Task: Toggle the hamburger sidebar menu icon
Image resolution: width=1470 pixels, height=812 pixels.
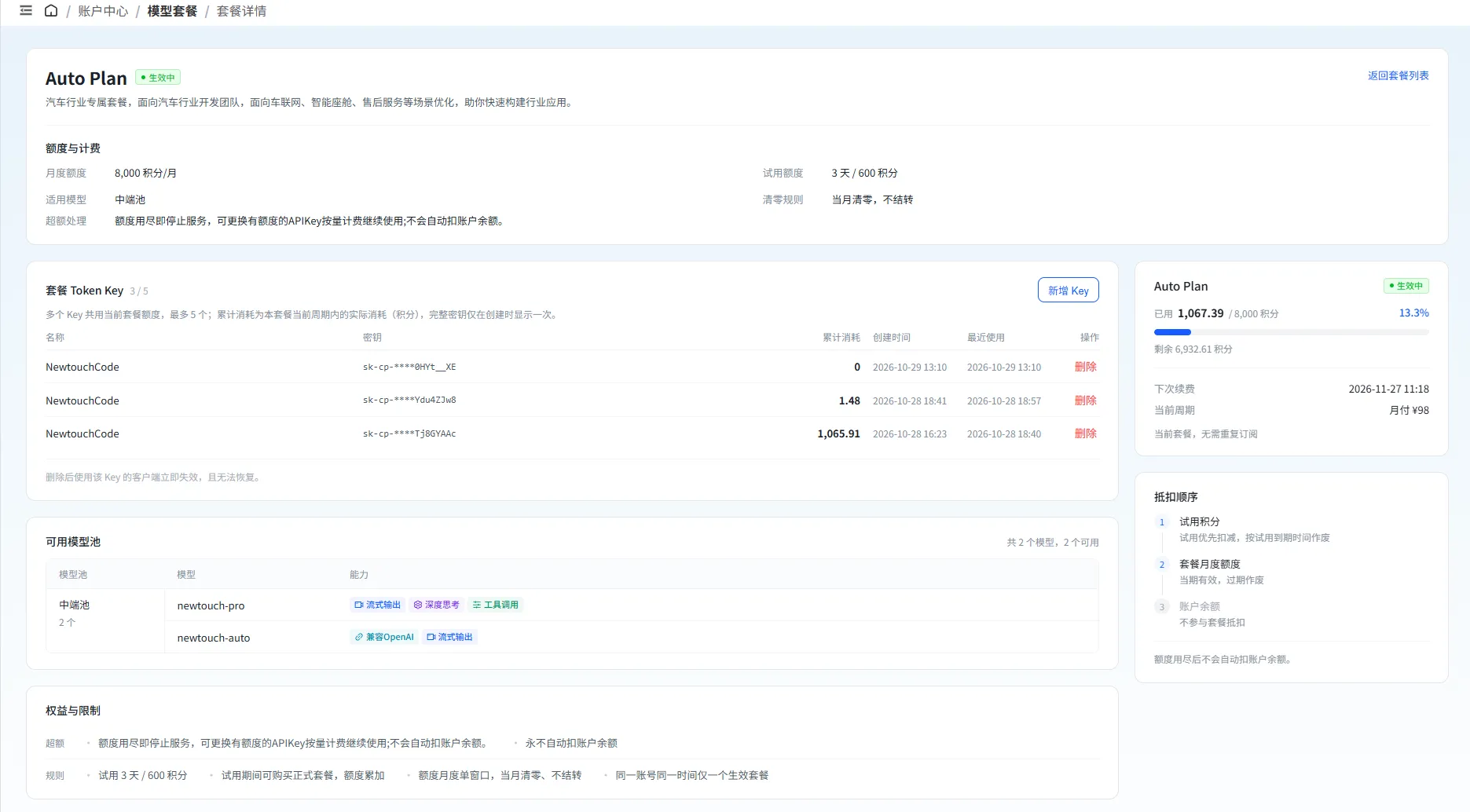Action: tap(26, 11)
